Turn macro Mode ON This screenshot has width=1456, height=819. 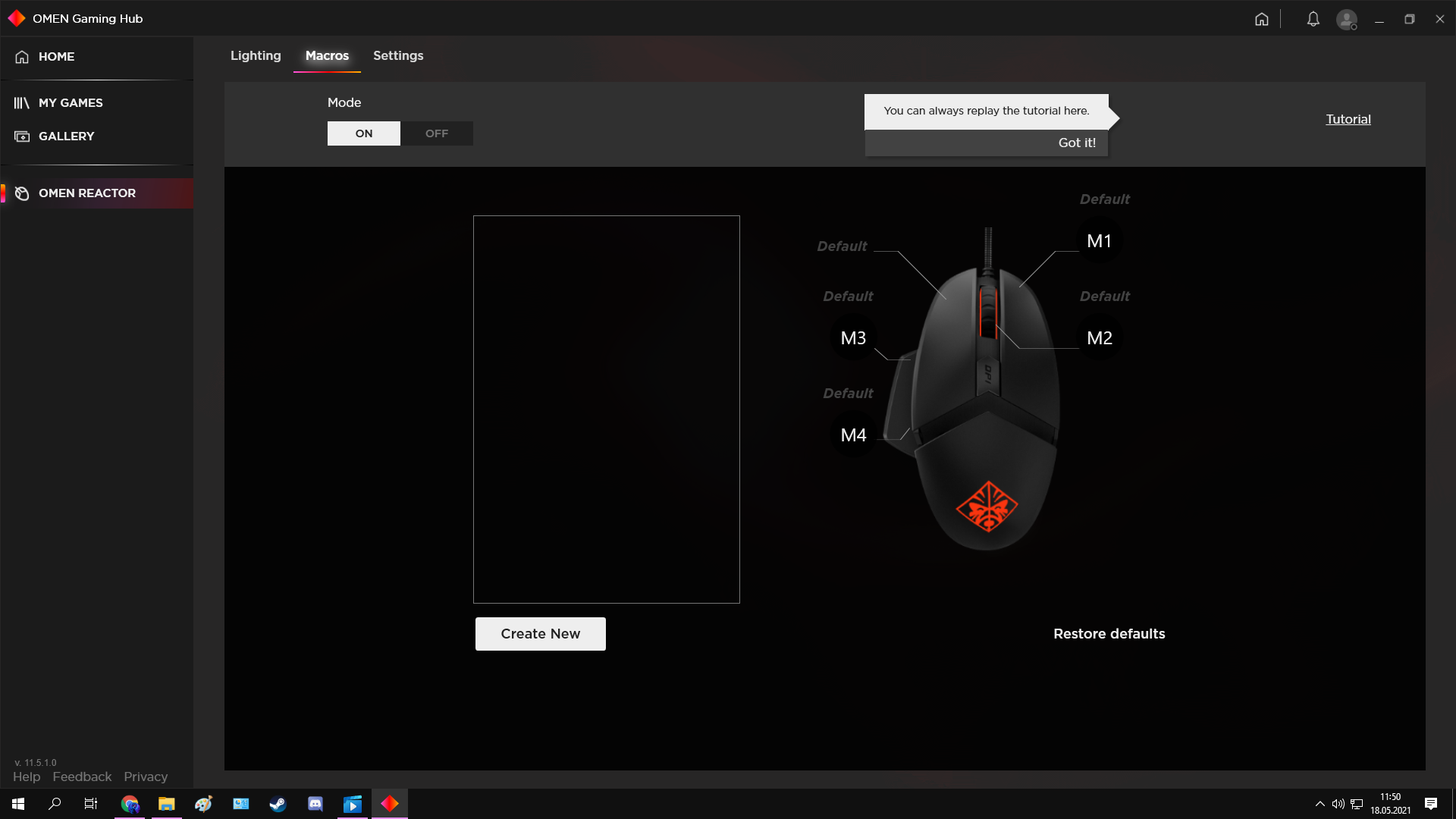point(364,133)
